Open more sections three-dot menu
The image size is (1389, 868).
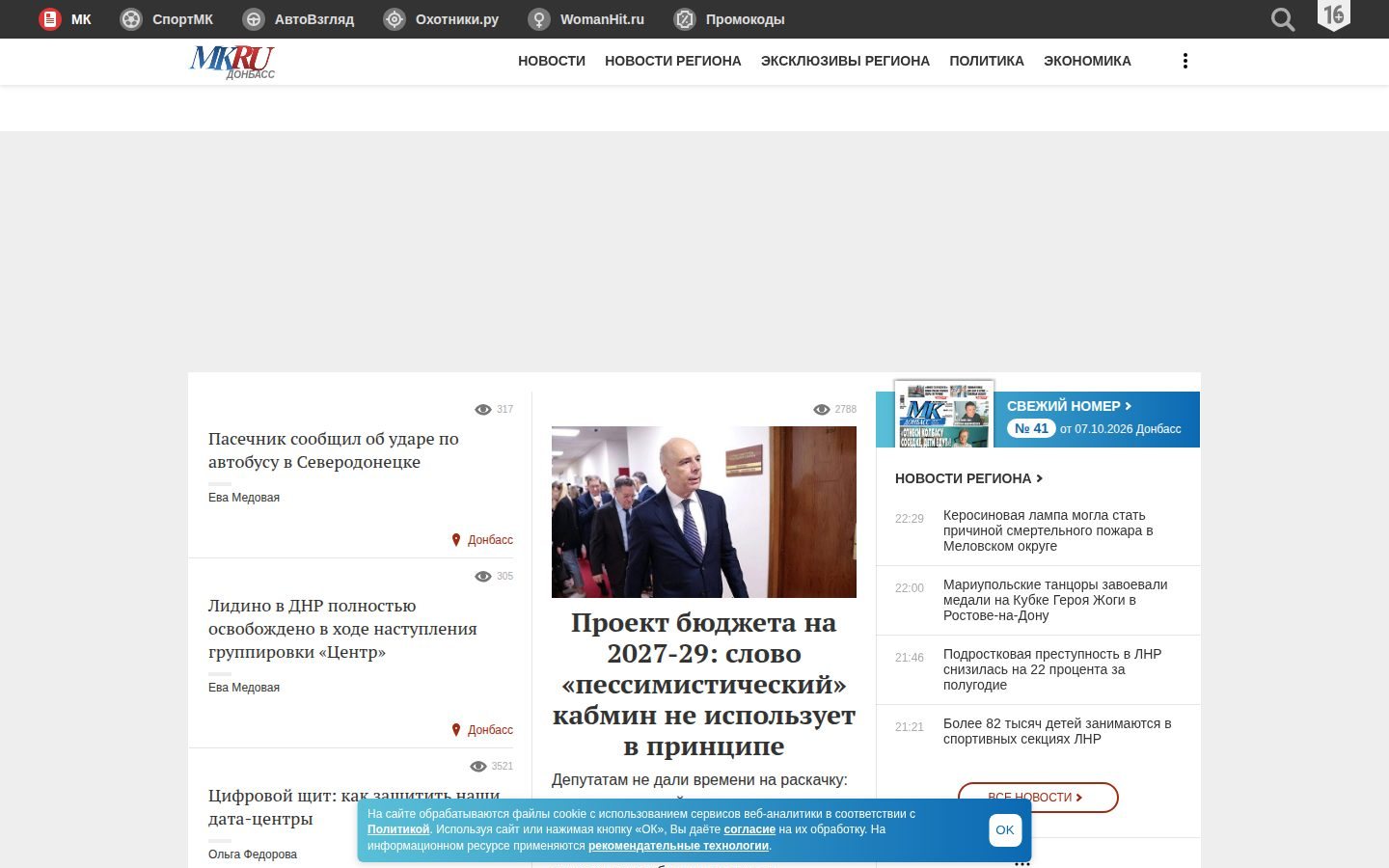[1185, 61]
